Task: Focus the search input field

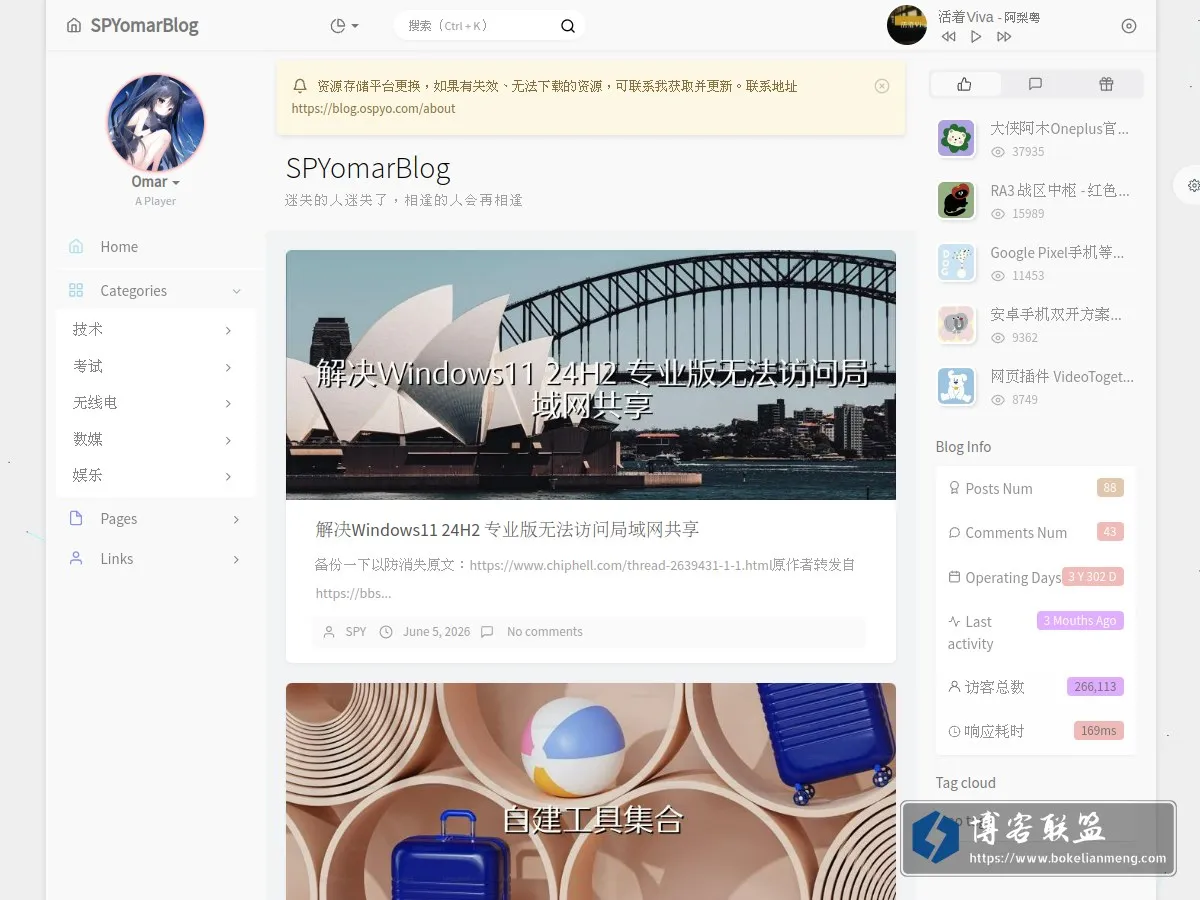Action: [480, 26]
